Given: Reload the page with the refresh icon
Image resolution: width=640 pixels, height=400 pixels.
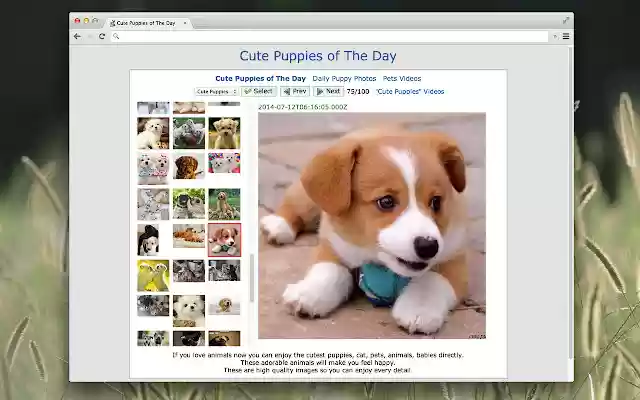Looking at the screenshot, I should point(102,36).
